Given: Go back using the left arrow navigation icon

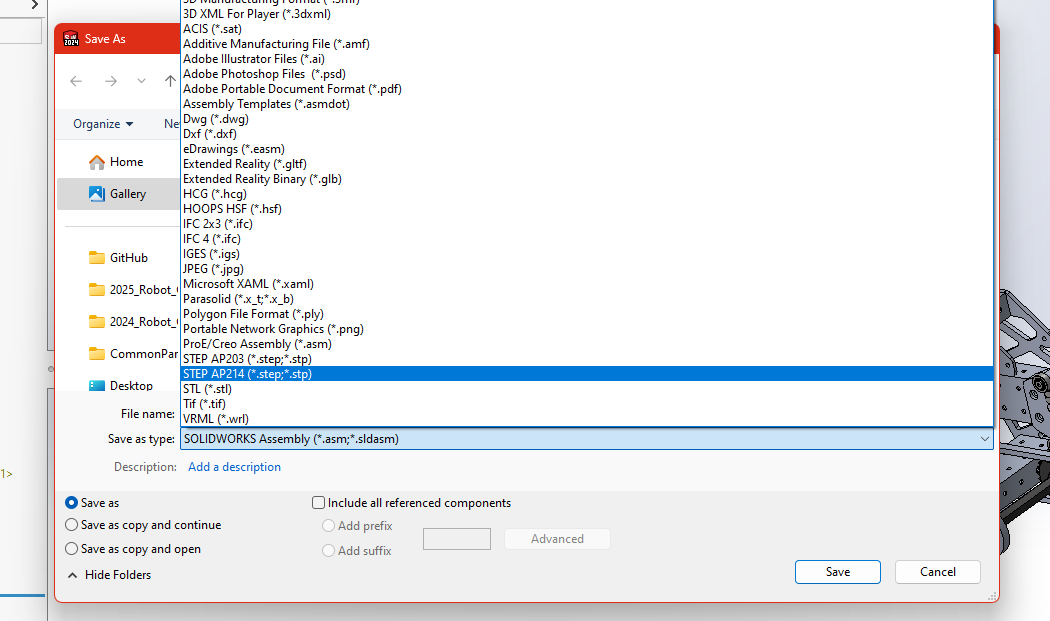Looking at the screenshot, I should coord(76,81).
